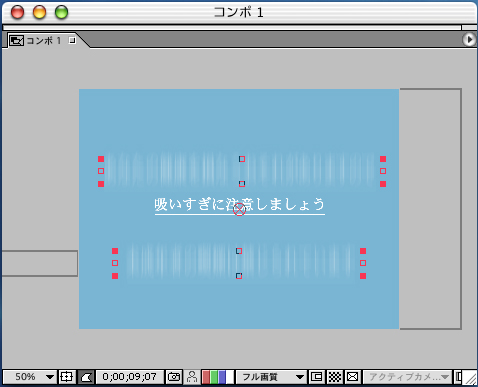The height and width of the screenshot is (387, 478).
Task: Click the window resize grip corner
Action: tap(471, 378)
